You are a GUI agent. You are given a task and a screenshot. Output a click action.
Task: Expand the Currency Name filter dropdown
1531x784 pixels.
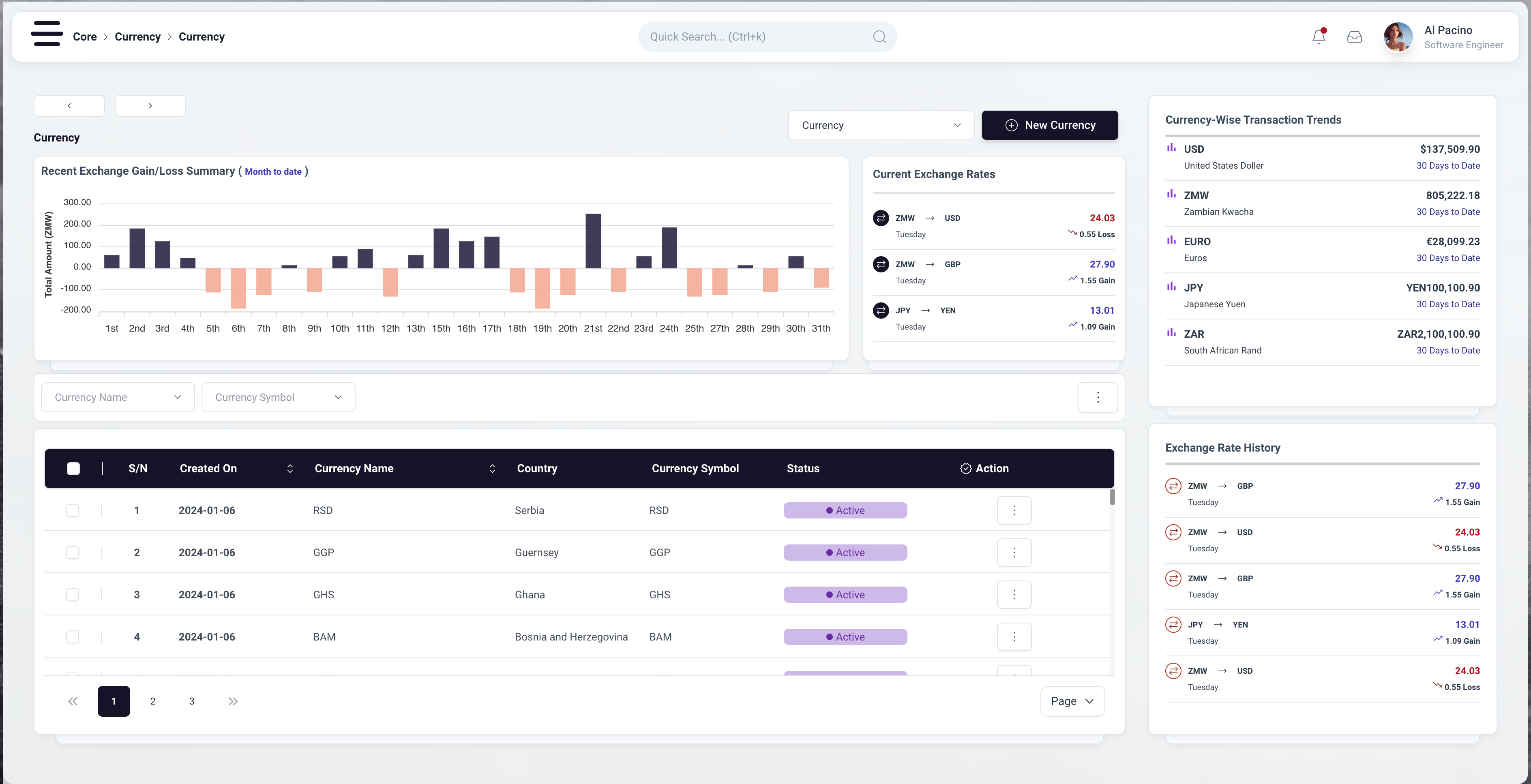[x=118, y=397]
